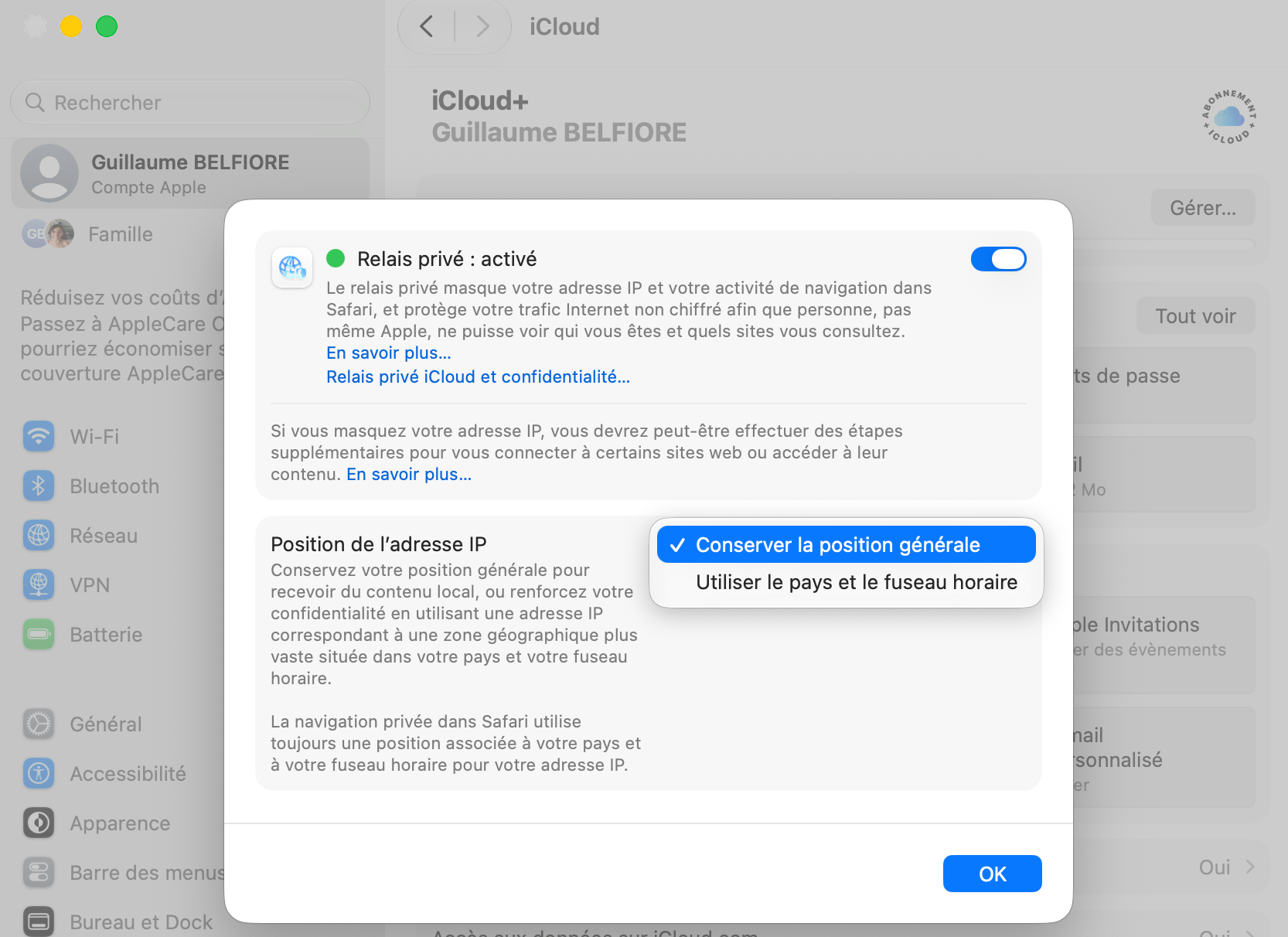The height and width of the screenshot is (937, 1288).
Task: Open Wi-Fi settings label
Action: (94, 437)
